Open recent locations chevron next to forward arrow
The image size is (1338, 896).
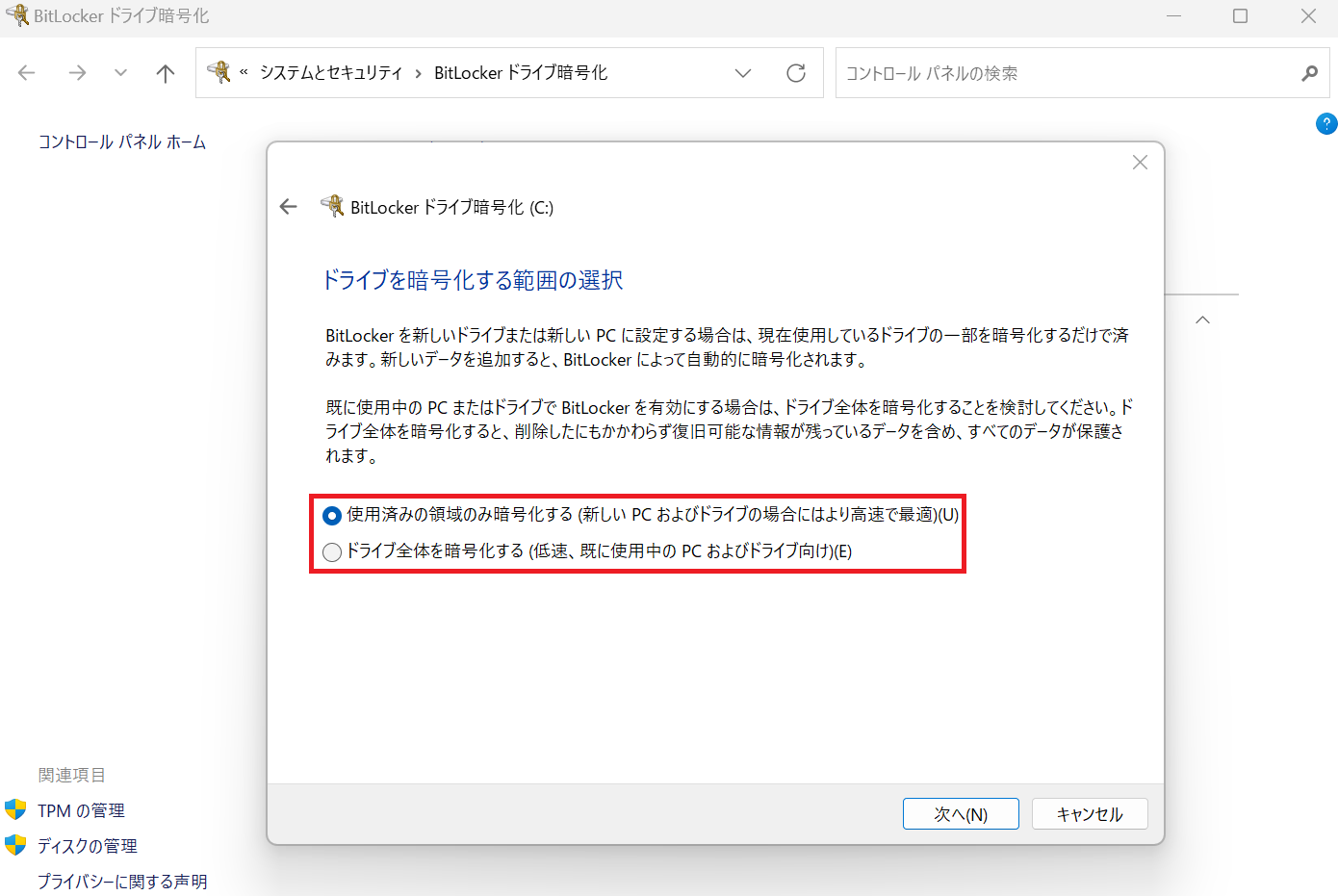(x=120, y=73)
